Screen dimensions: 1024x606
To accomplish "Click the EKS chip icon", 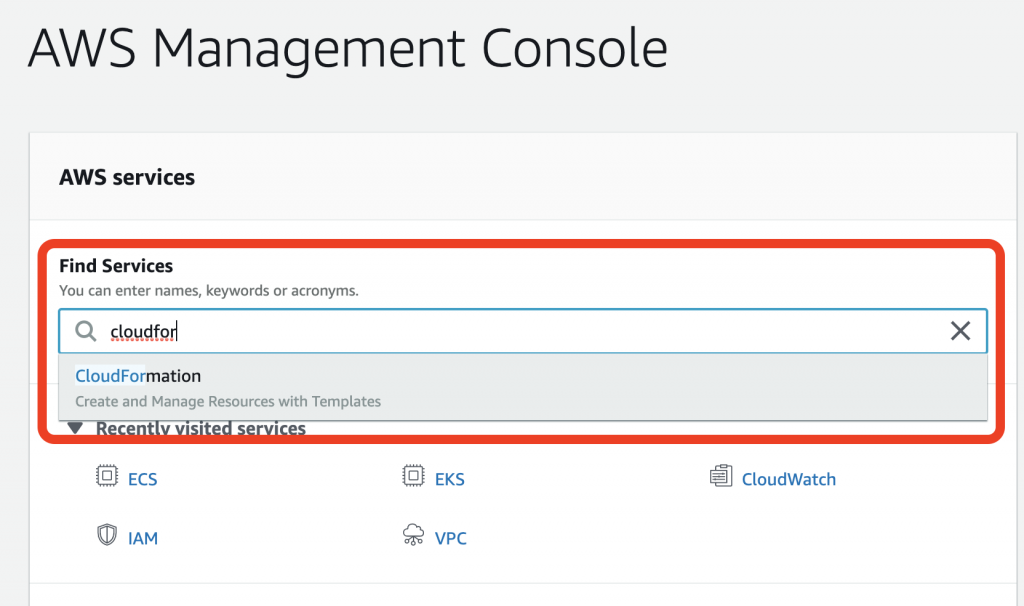I will click(413, 477).
